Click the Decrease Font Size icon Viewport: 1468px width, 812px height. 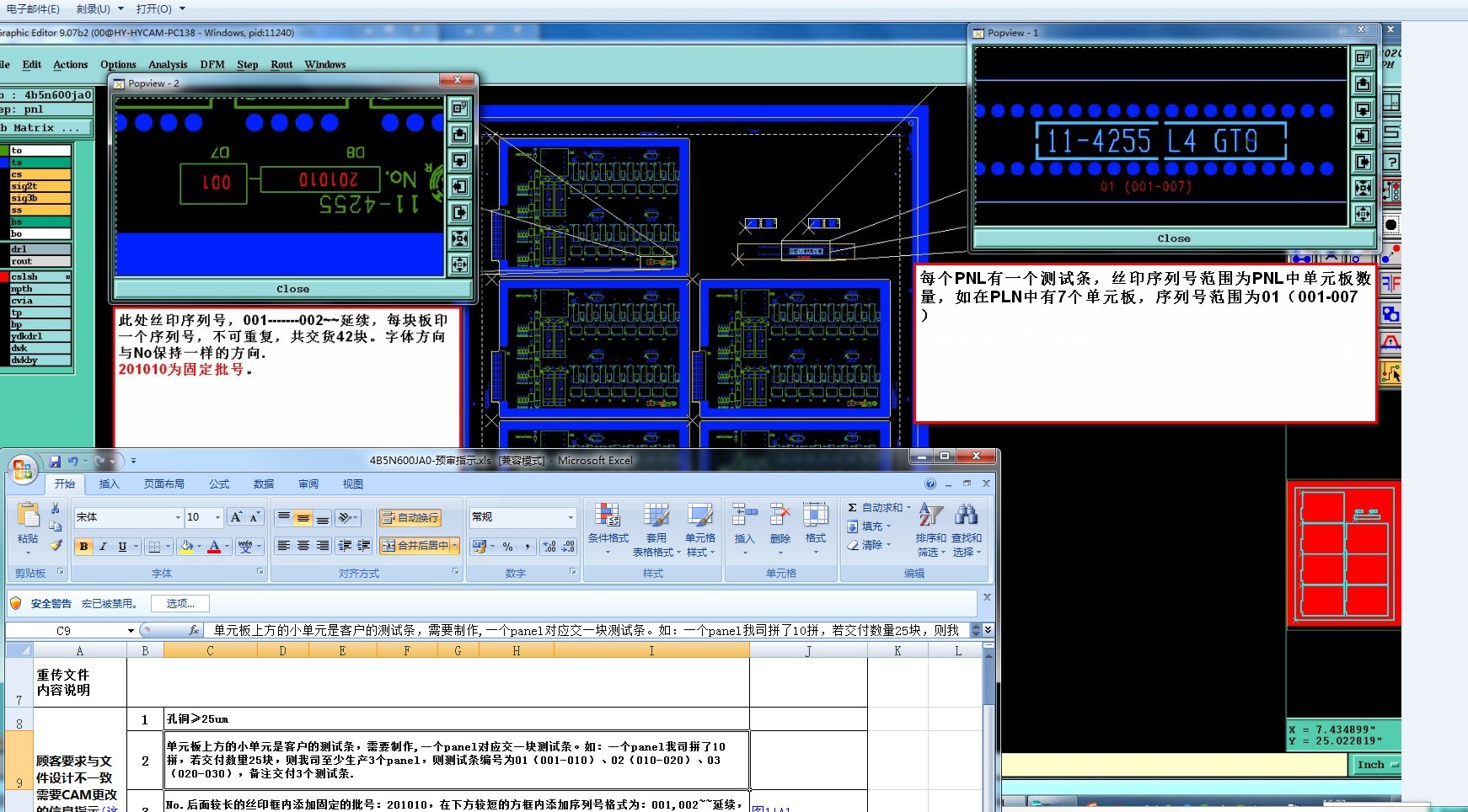coord(254,516)
